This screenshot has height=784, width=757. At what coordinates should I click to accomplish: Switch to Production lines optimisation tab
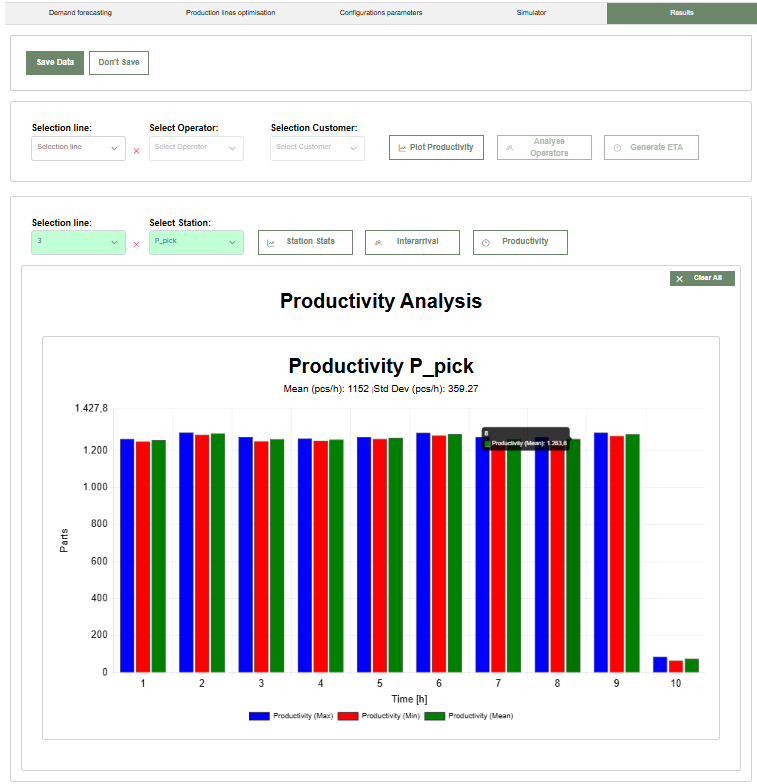coord(230,12)
